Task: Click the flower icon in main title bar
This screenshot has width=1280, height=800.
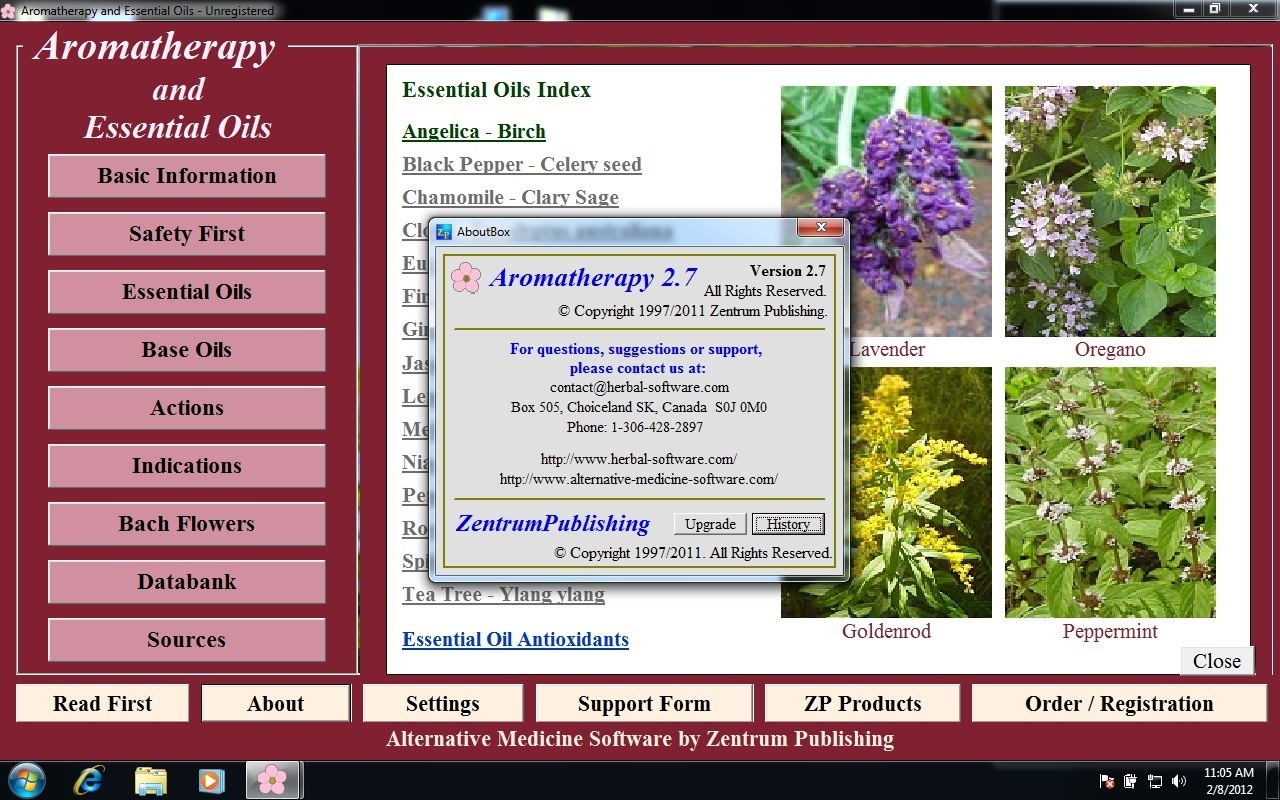Action: (x=9, y=11)
